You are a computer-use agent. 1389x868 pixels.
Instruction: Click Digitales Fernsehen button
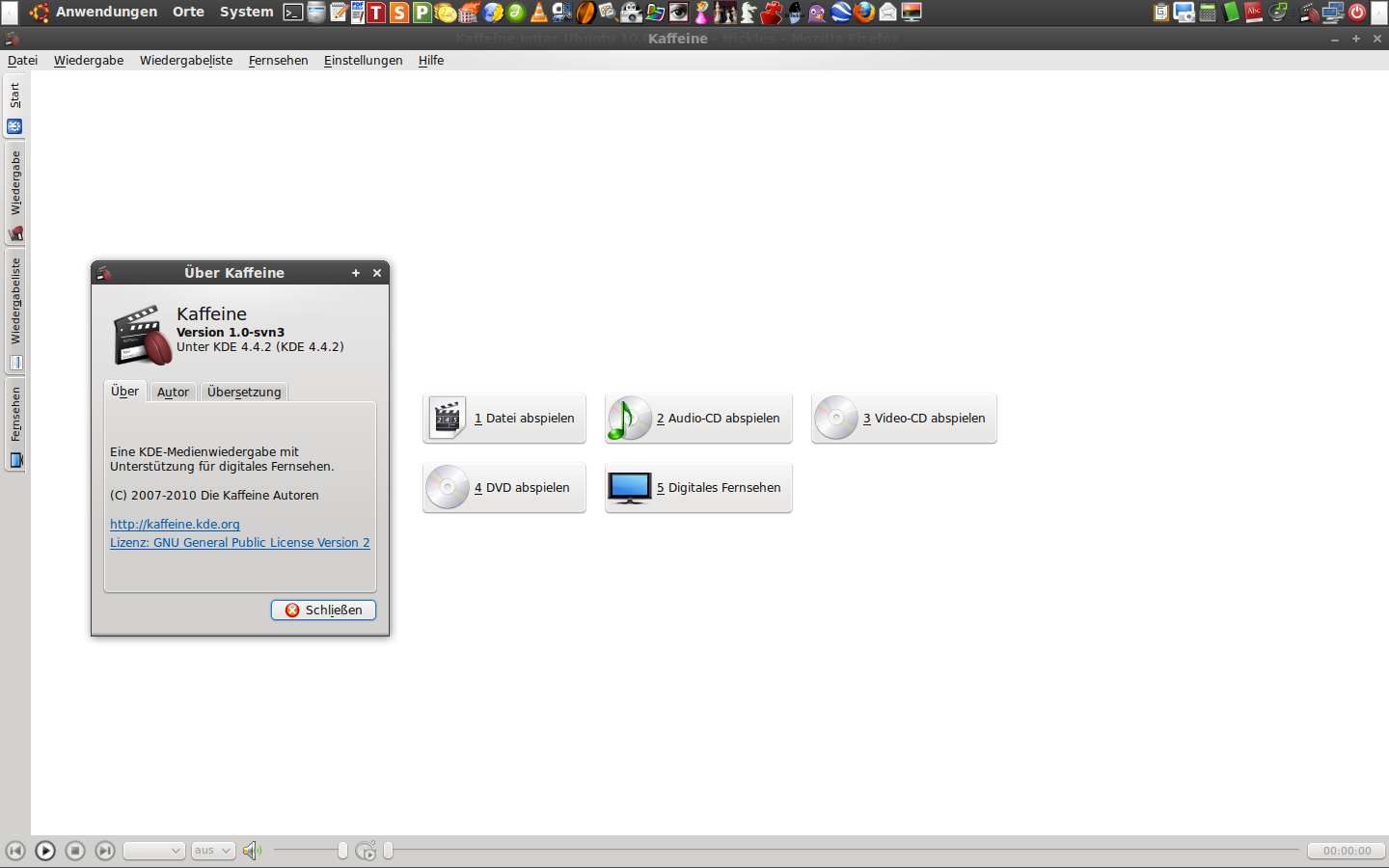point(698,488)
